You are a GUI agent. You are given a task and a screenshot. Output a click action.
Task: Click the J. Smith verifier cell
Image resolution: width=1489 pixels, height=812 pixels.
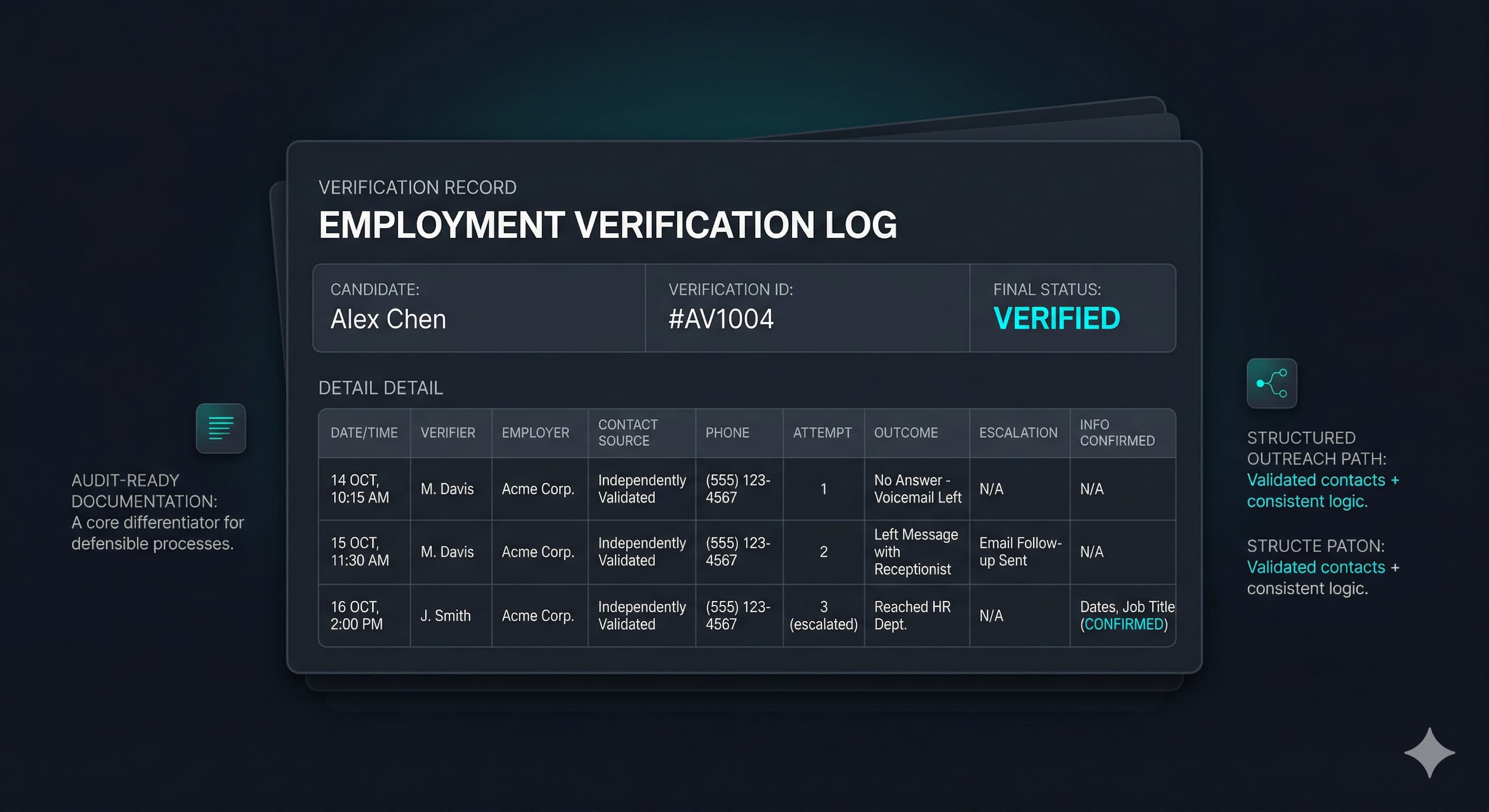click(445, 616)
